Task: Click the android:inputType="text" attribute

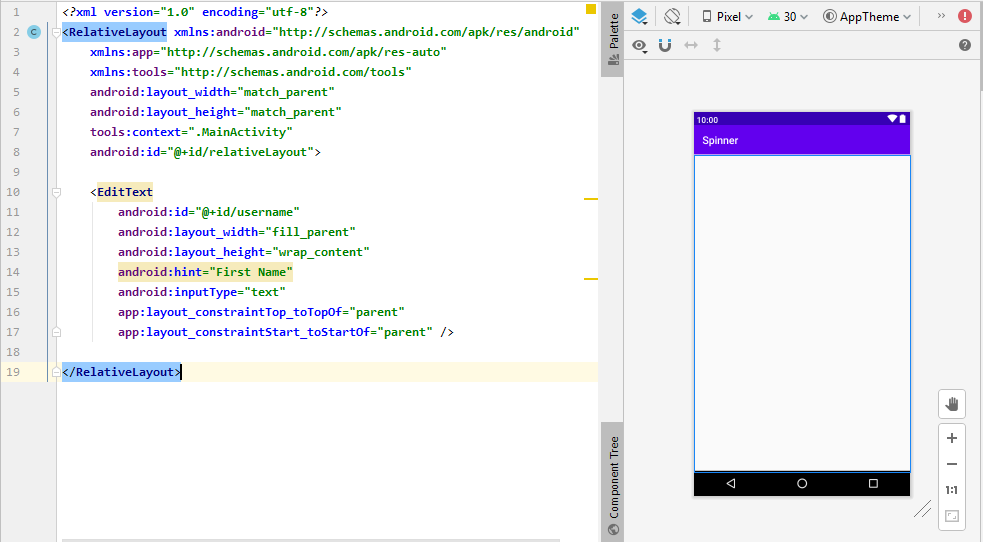Action: coord(202,292)
